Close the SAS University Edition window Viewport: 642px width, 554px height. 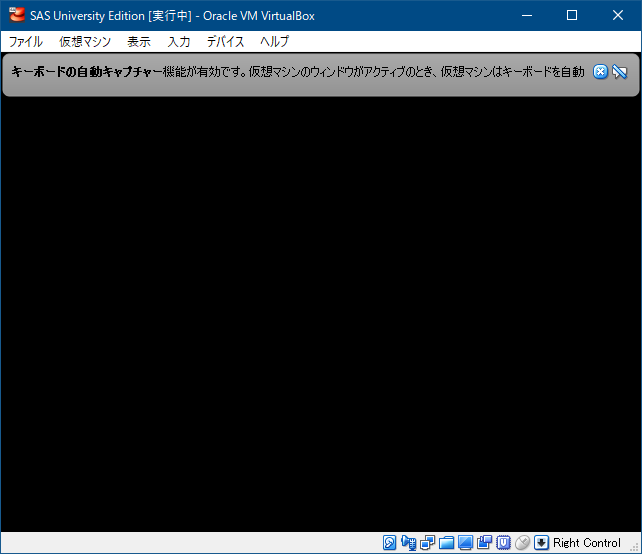(x=618, y=16)
